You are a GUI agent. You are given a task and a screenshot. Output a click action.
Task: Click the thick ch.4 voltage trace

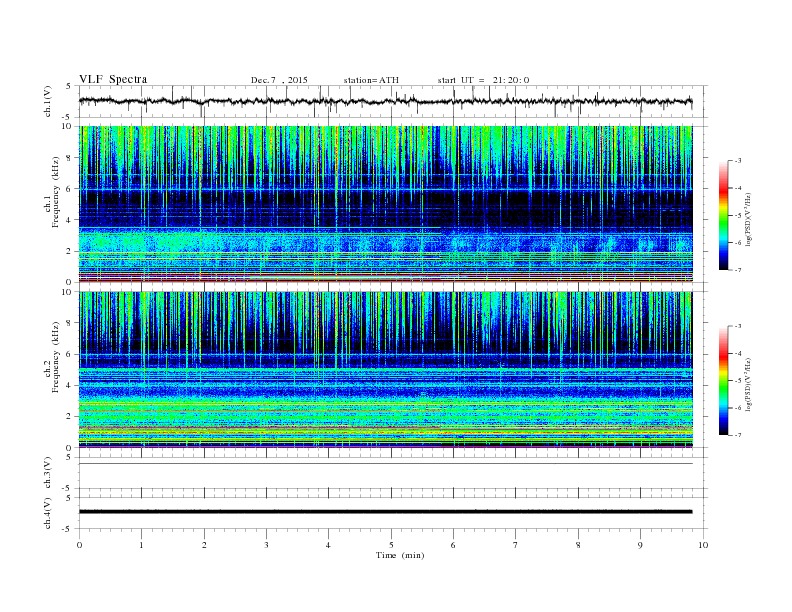tap(386, 512)
